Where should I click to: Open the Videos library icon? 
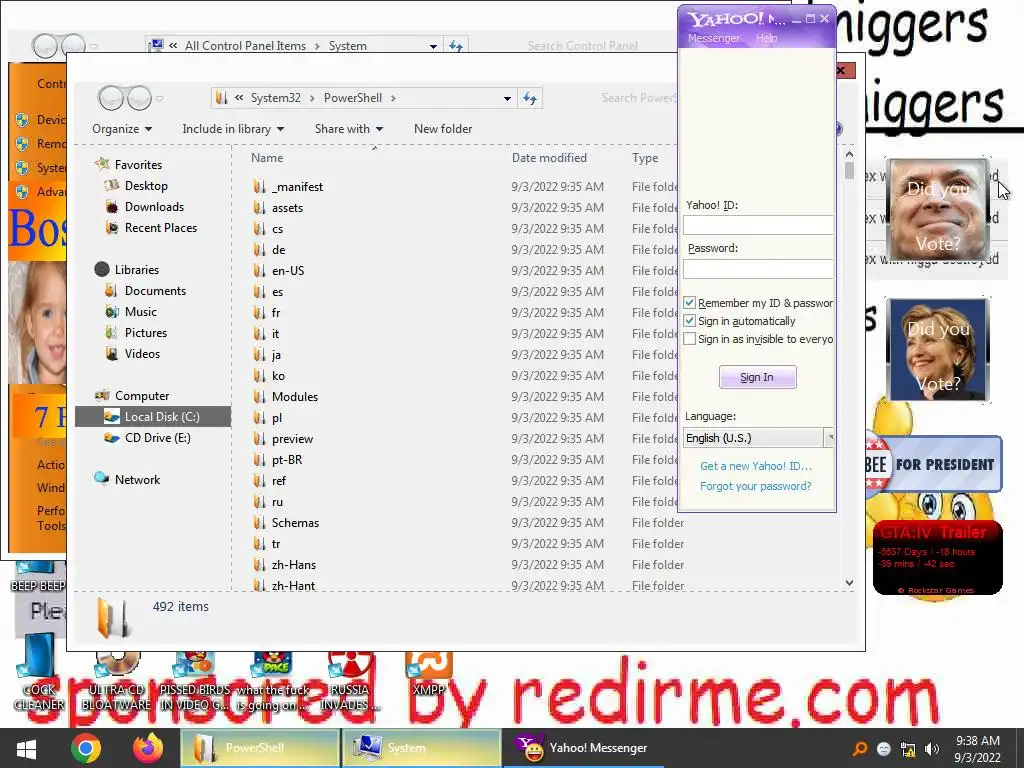[112, 353]
